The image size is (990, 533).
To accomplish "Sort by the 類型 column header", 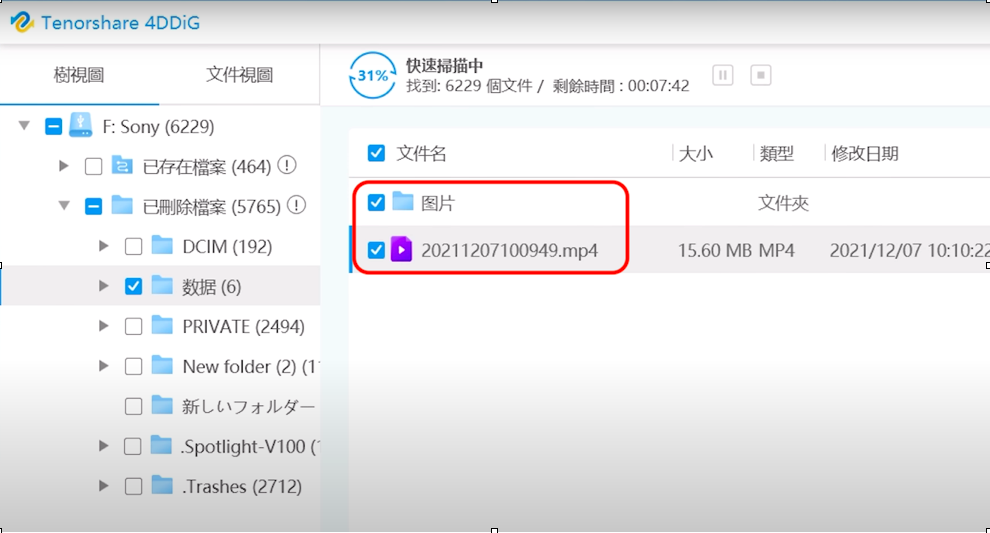I will point(777,153).
